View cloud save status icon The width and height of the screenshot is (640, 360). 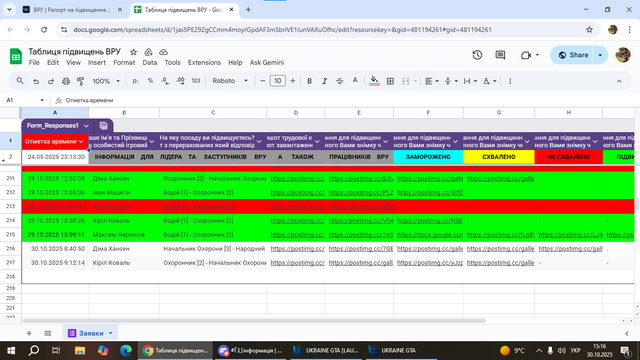(163, 52)
